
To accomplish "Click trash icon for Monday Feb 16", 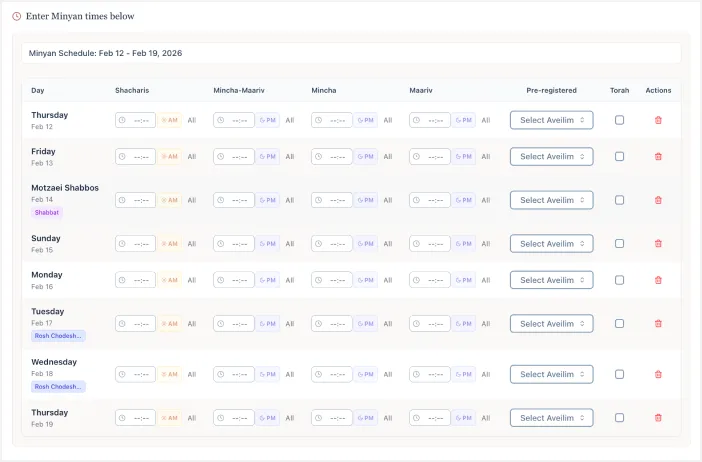I will (658, 281).
